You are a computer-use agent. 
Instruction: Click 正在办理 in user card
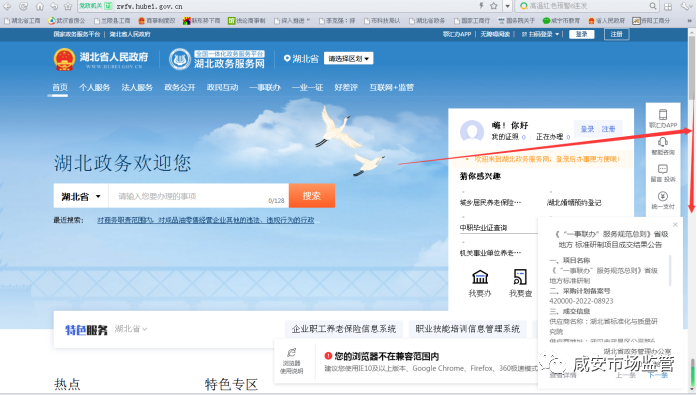click(x=549, y=137)
